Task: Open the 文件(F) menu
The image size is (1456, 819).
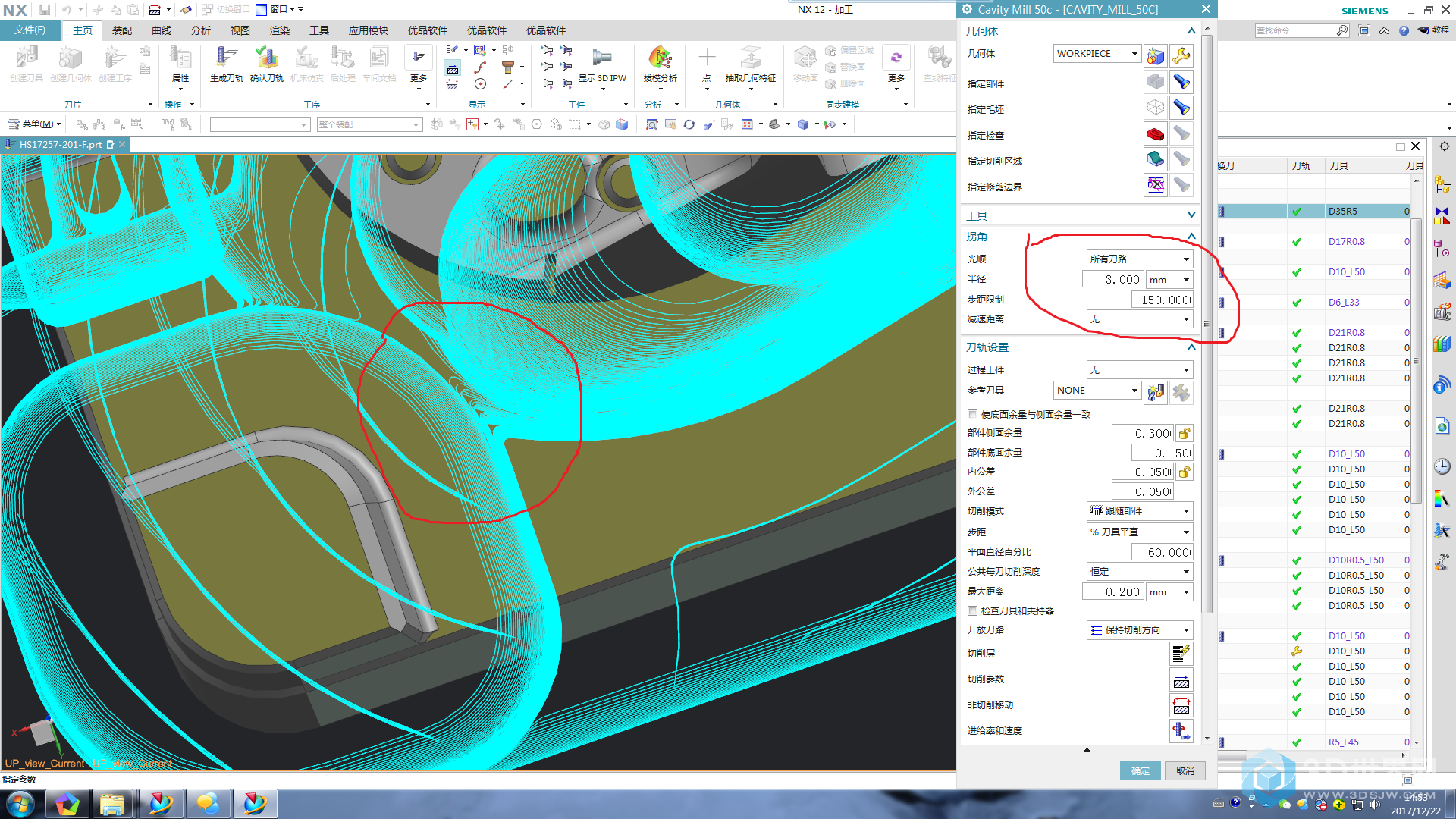Action: pyautogui.click(x=30, y=30)
